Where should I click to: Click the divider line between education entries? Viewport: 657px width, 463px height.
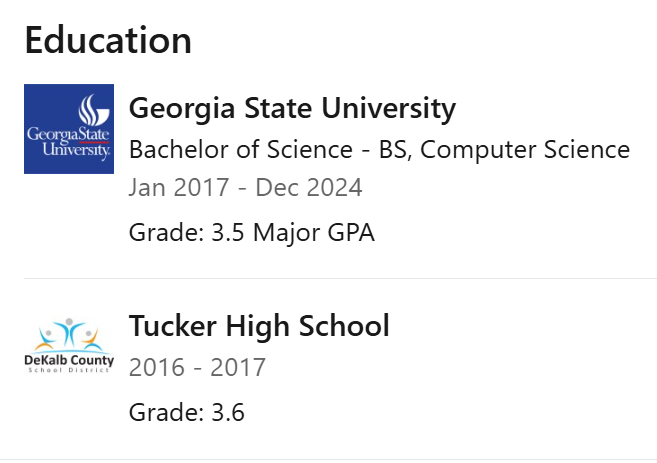(x=340, y=278)
